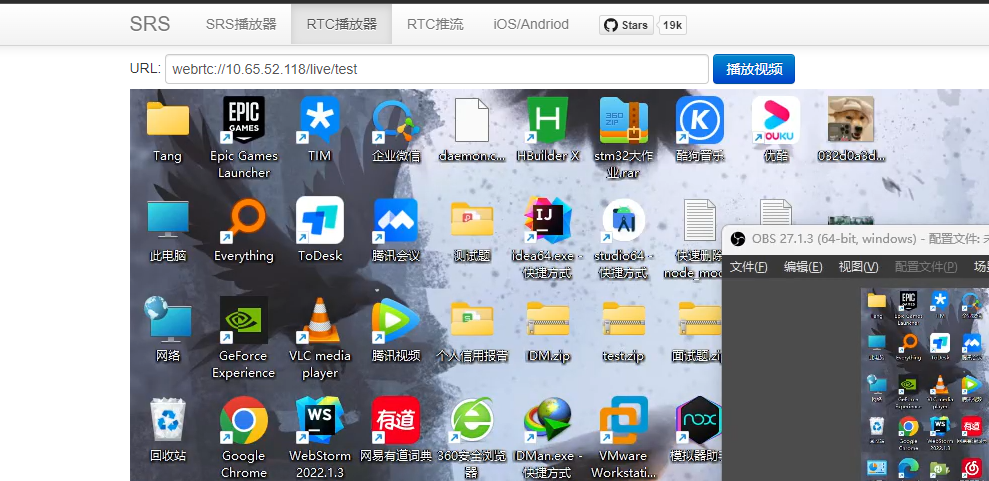Screen dimensions: 989x481
Task: Click the OBS preview canvas
Action: tap(925, 383)
